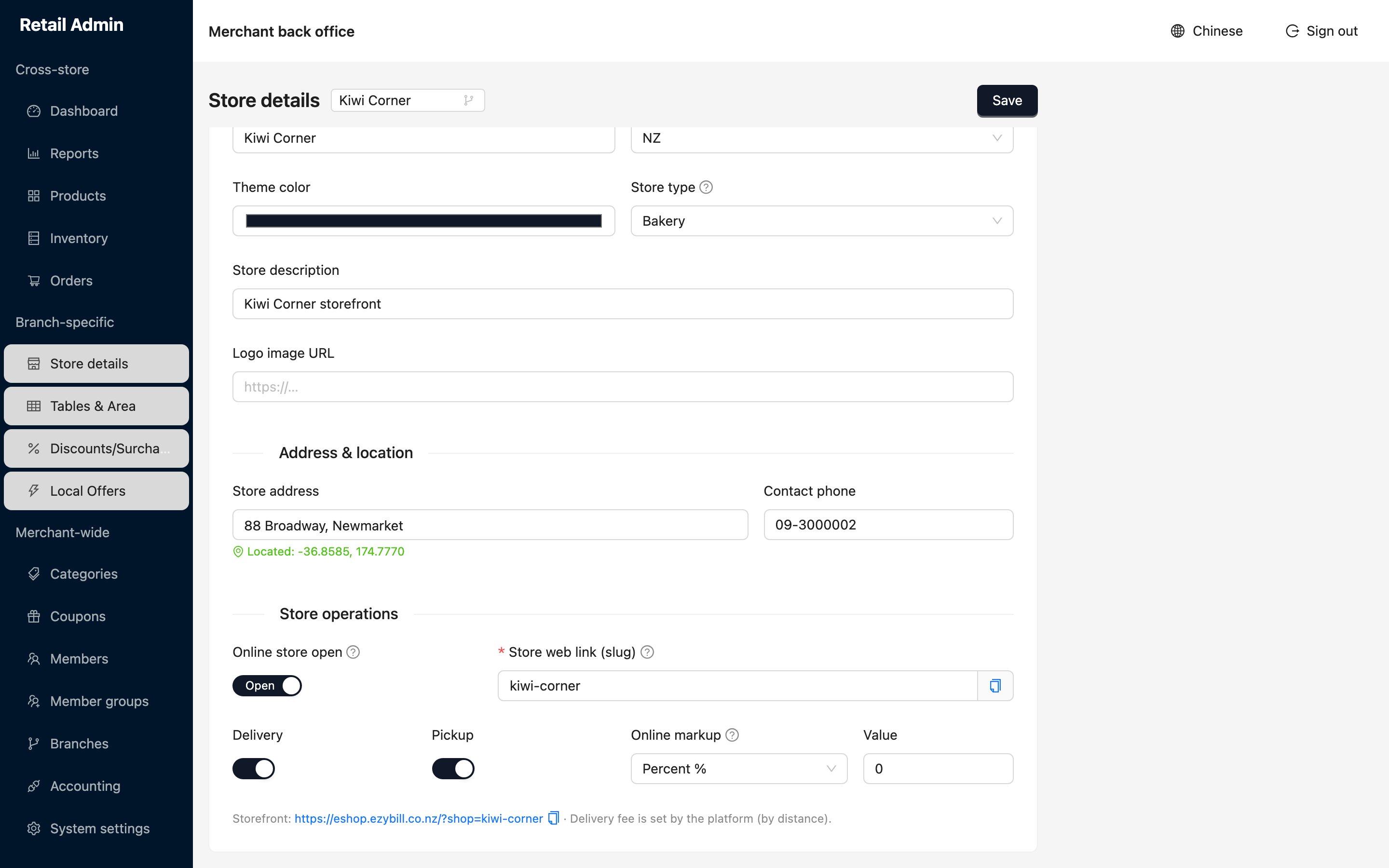Click the Coupons gift icon
The width and height of the screenshot is (1389, 868).
click(x=34, y=616)
